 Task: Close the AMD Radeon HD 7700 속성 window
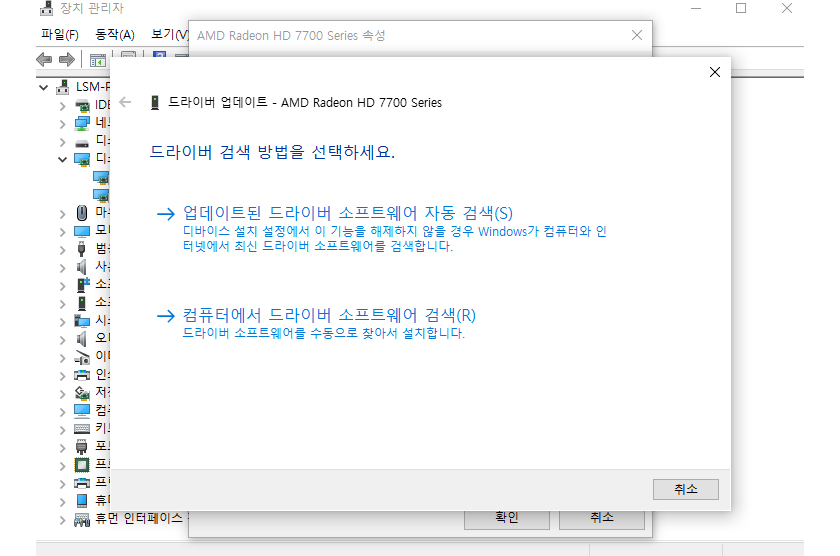point(637,35)
